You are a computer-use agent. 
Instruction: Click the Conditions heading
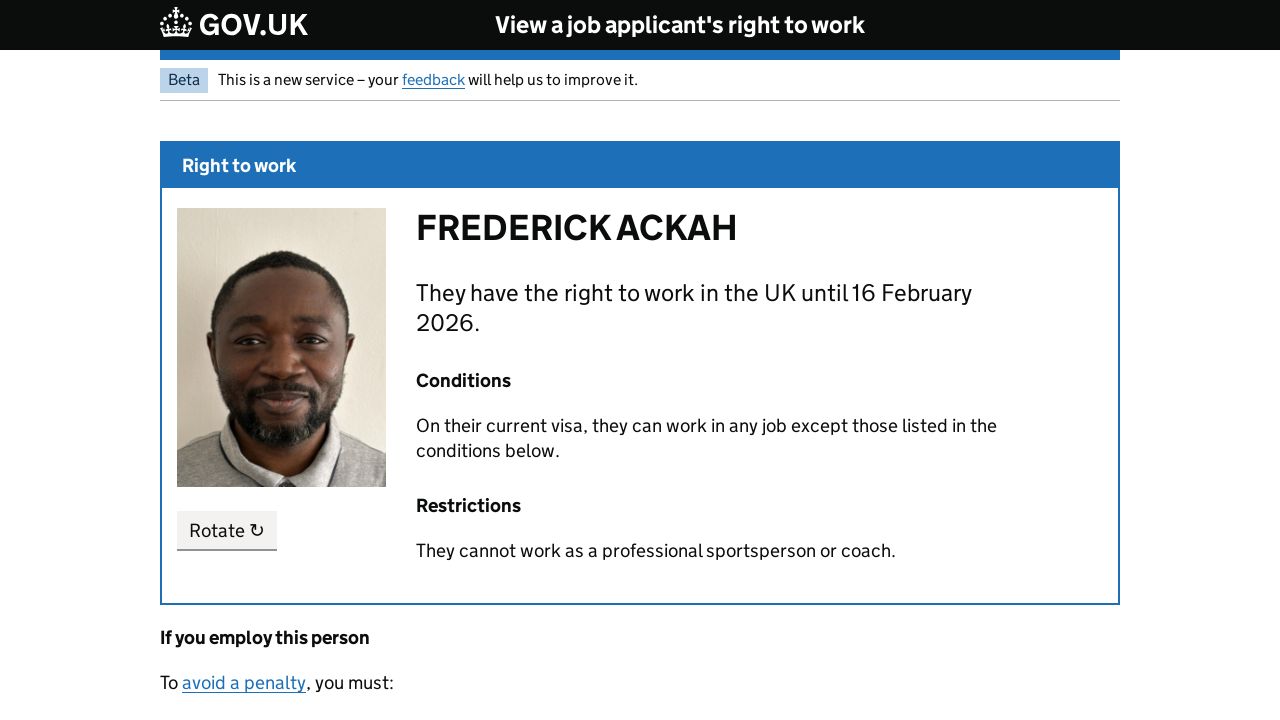click(463, 381)
